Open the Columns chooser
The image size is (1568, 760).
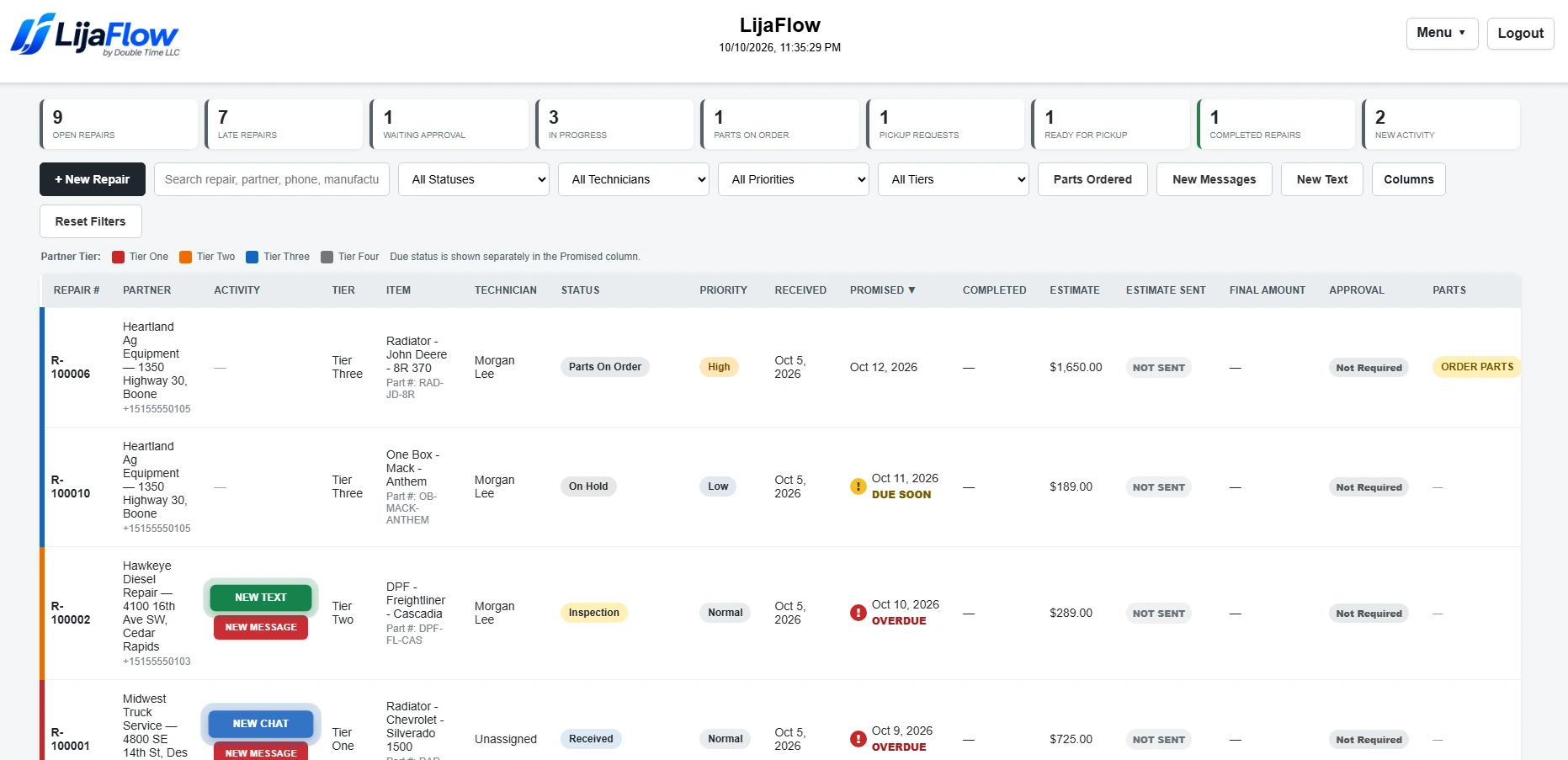1409,179
